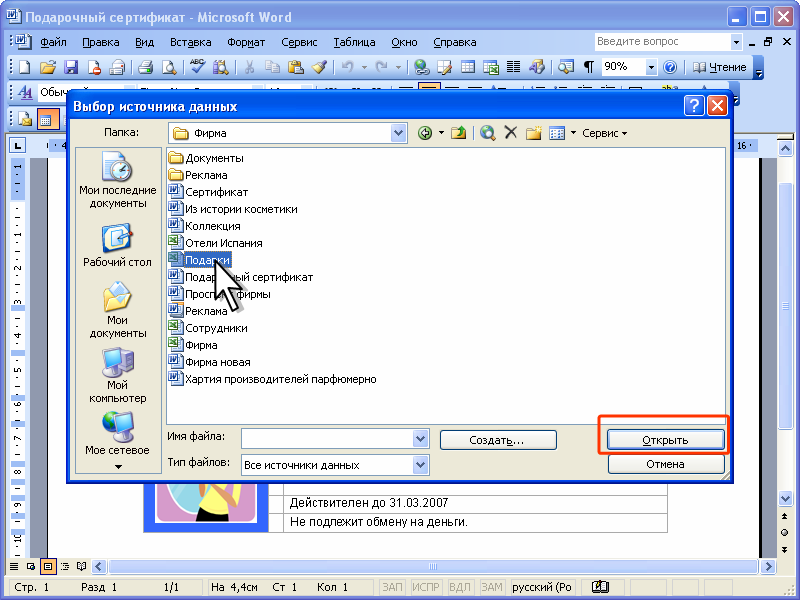
Task: Click the Paste clipboard icon
Action: coord(295,67)
